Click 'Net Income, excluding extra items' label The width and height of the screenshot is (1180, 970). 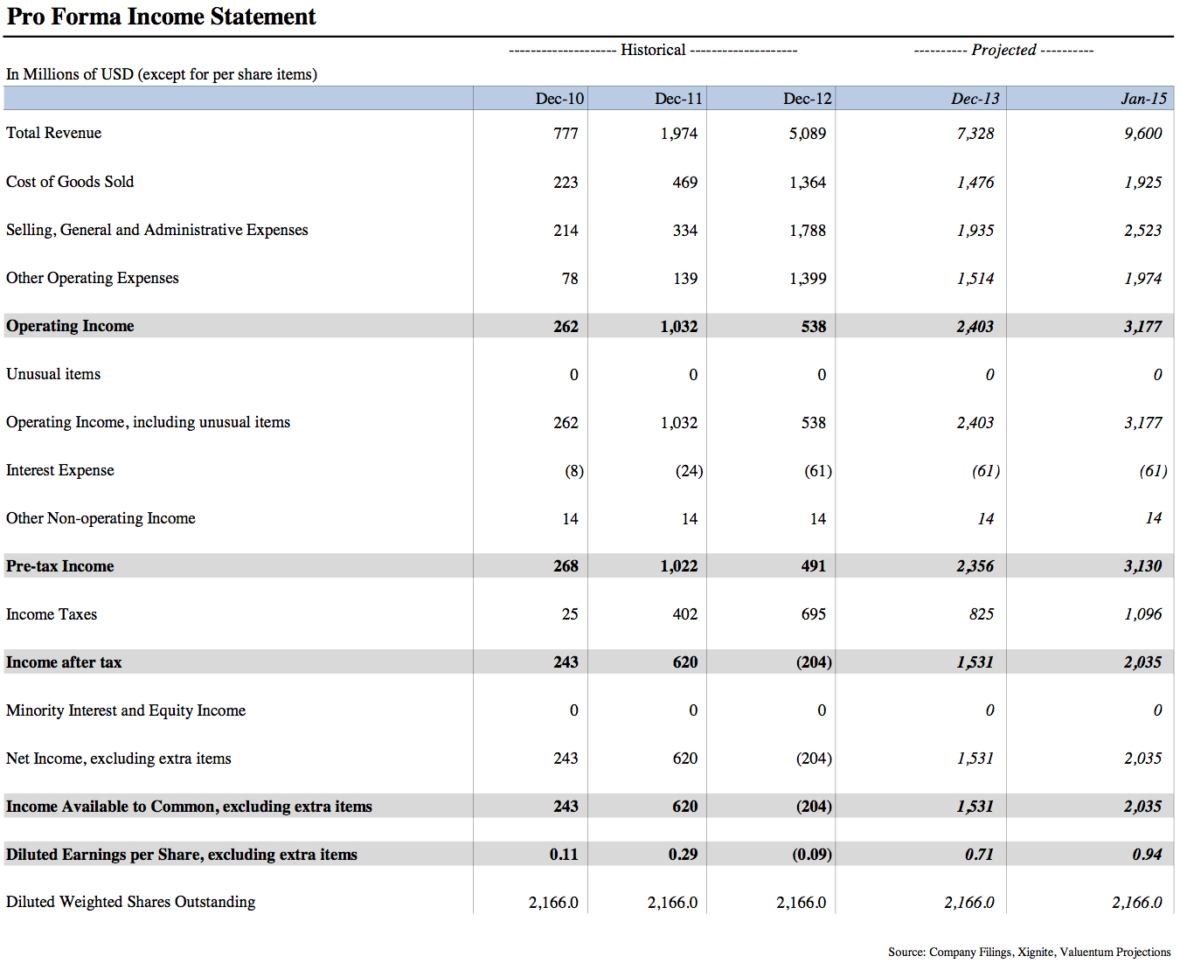pos(118,759)
